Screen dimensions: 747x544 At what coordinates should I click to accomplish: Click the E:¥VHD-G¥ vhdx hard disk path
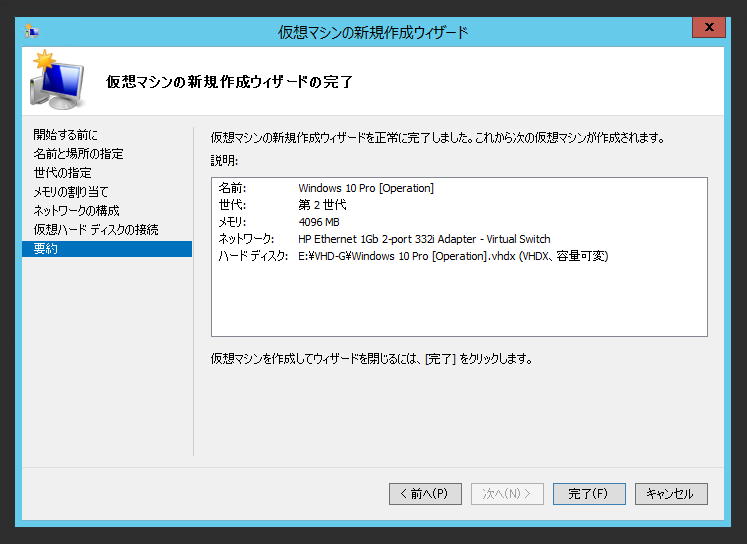tap(453, 256)
